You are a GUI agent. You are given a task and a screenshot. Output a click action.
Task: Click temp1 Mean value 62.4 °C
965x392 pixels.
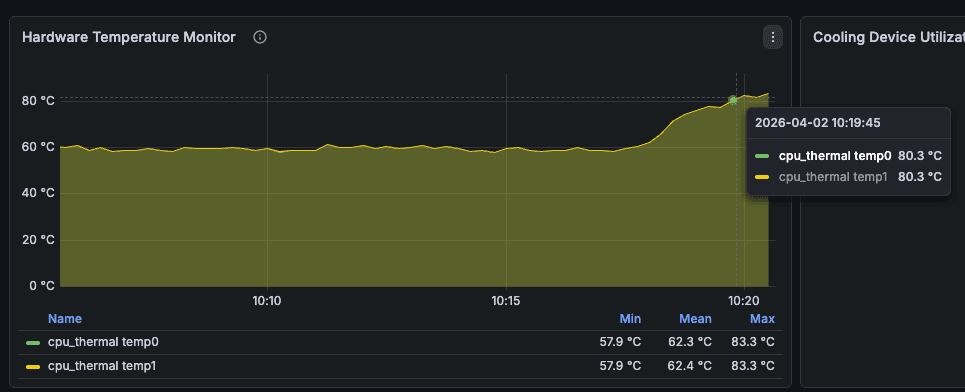click(x=690, y=366)
